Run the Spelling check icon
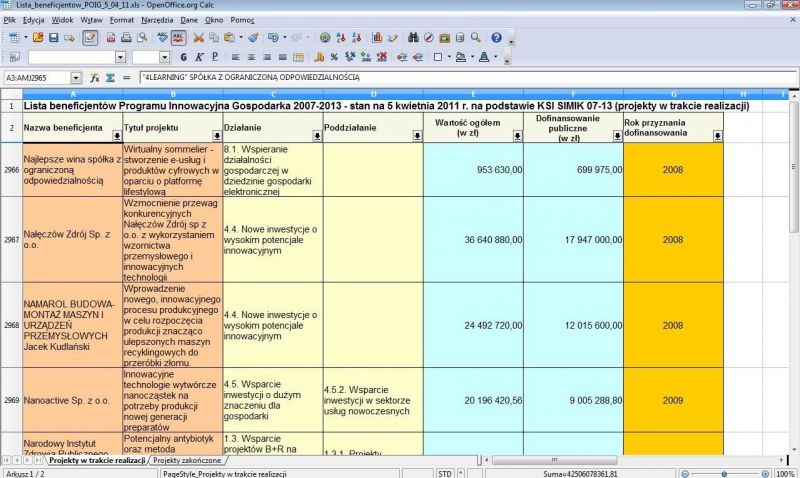This screenshot has width=800, height=478. click(162, 38)
